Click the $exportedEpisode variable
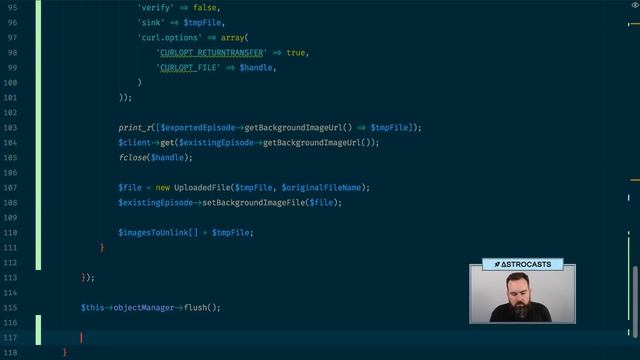 click(x=198, y=127)
